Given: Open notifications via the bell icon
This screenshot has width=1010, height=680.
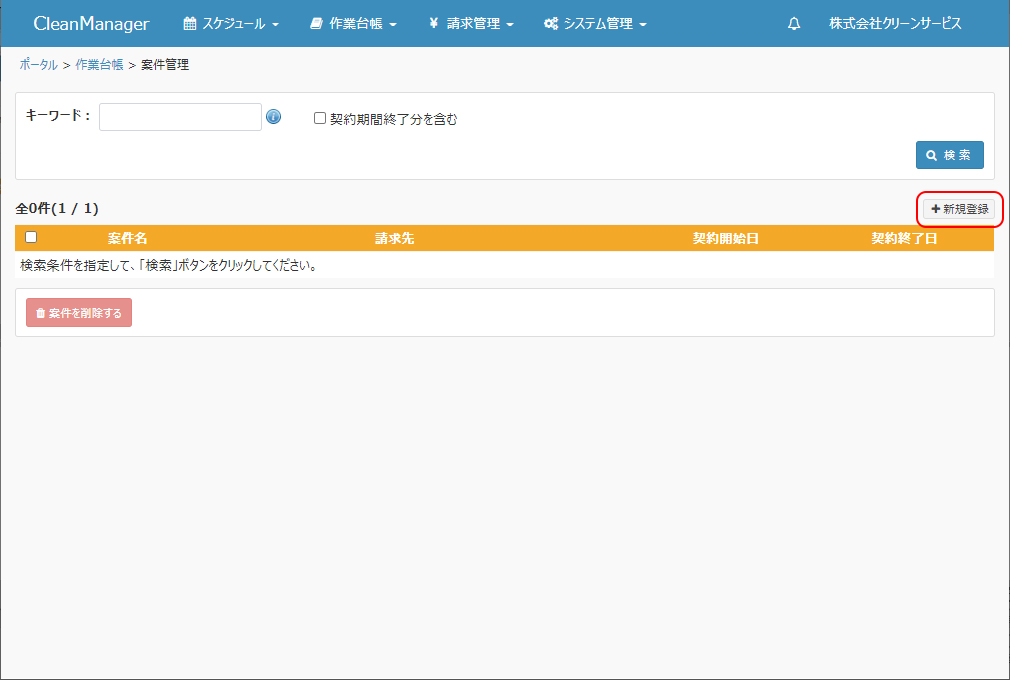Looking at the screenshot, I should click(x=794, y=24).
